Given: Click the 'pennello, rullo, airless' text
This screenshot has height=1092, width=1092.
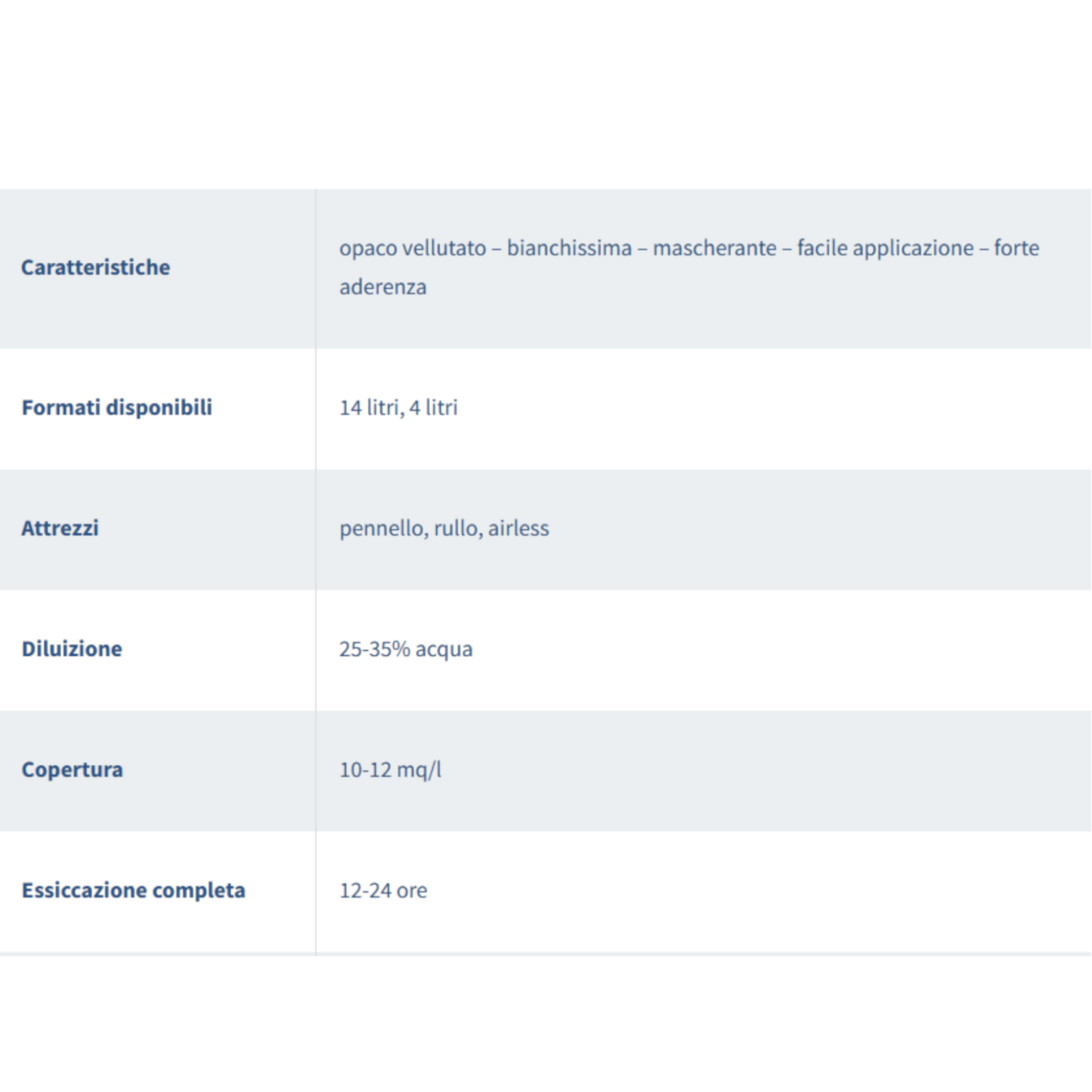Looking at the screenshot, I should pos(444,528).
